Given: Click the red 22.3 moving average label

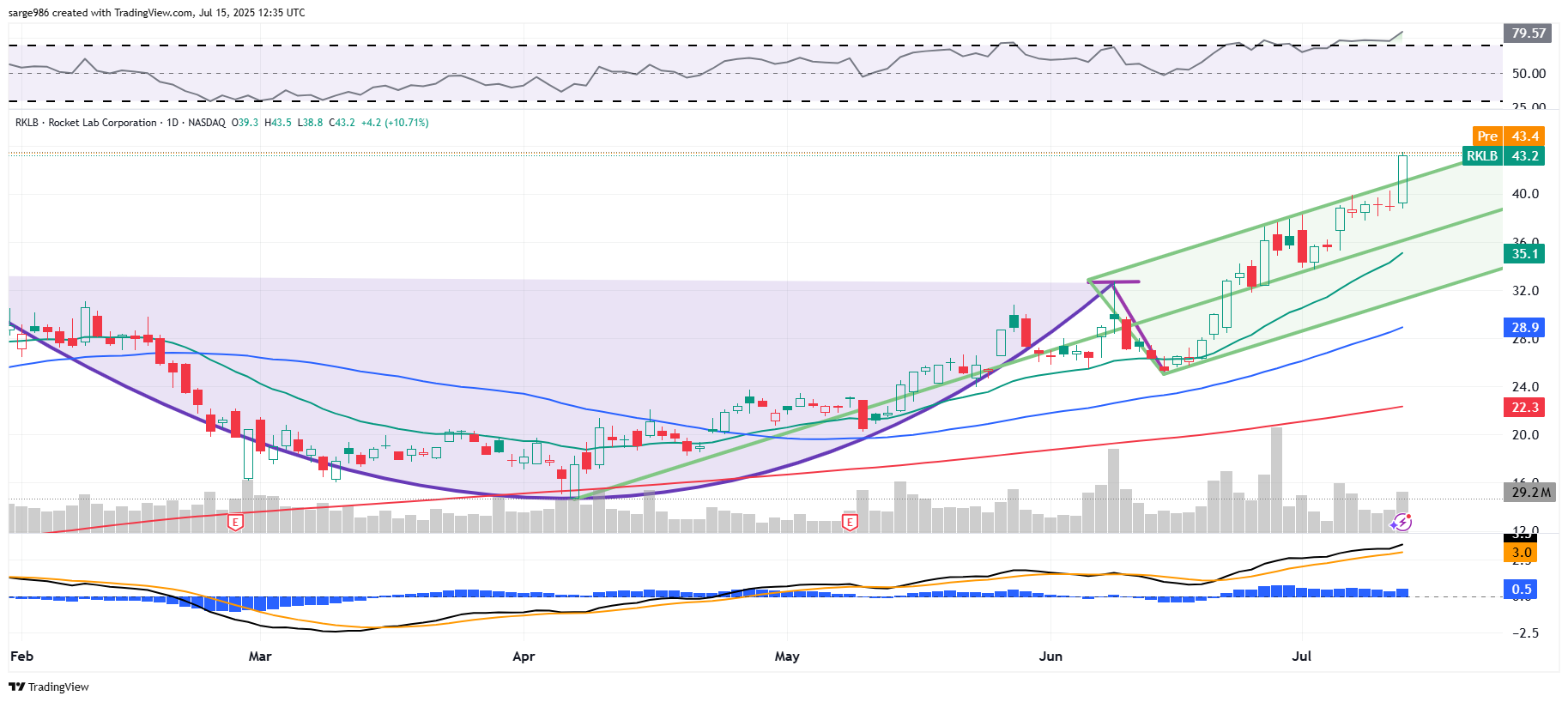Looking at the screenshot, I should pyautogui.click(x=1524, y=408).
